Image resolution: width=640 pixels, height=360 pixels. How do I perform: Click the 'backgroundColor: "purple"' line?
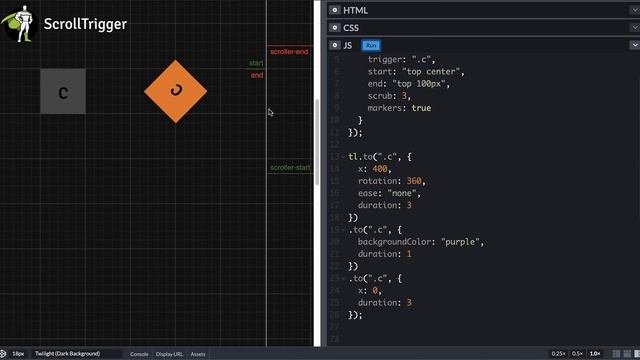(x=421, y=242)
